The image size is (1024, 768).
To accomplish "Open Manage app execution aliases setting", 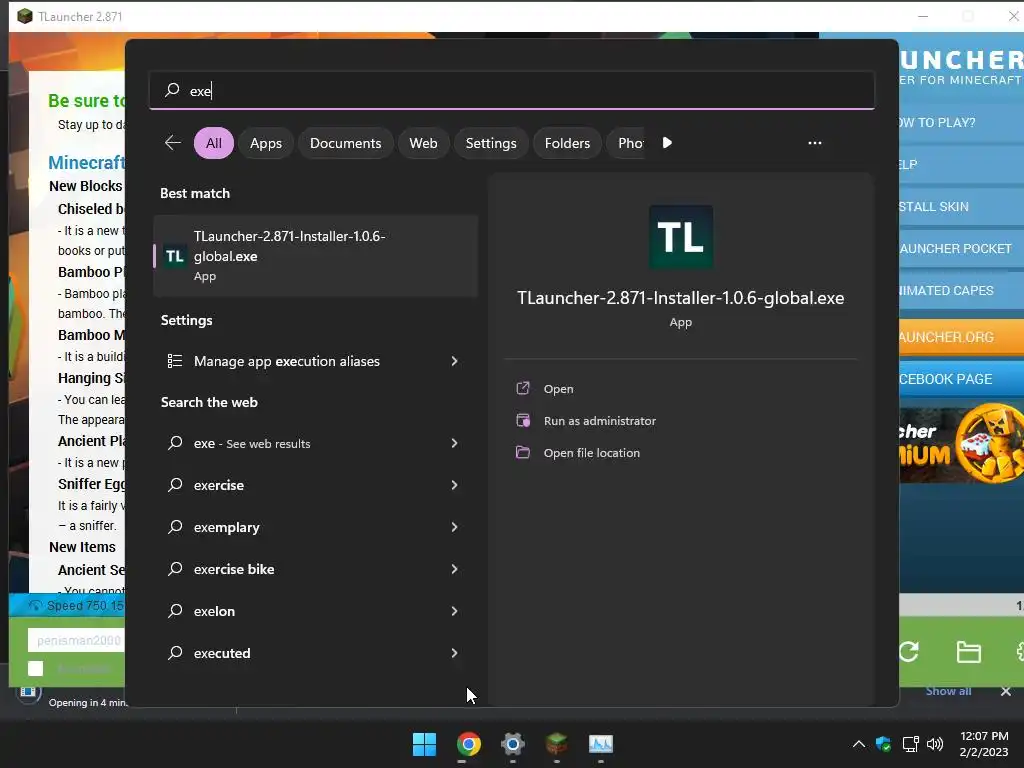I will point(316,361).
